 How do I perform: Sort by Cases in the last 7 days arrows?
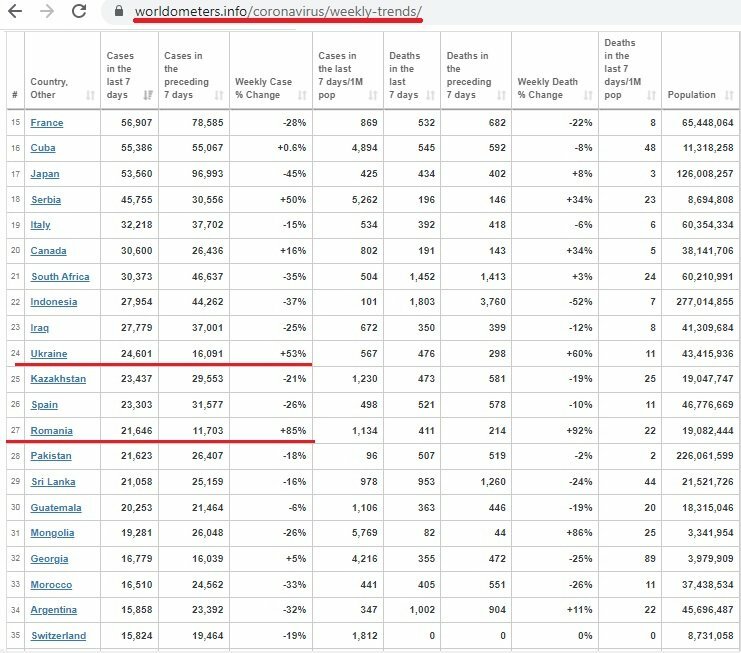tap(148, 95)
